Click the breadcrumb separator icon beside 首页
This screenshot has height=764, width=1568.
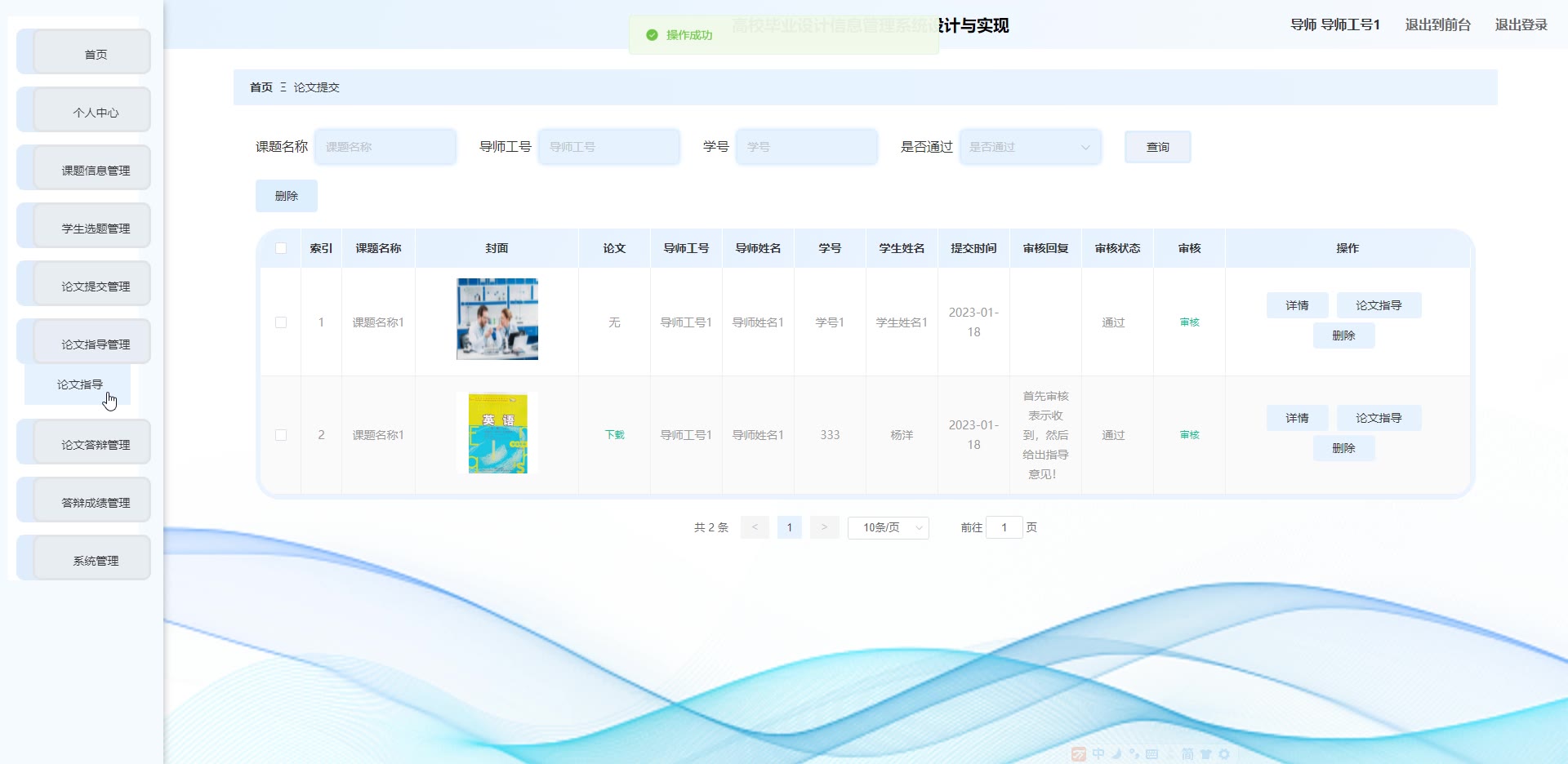tap(283, 87)
